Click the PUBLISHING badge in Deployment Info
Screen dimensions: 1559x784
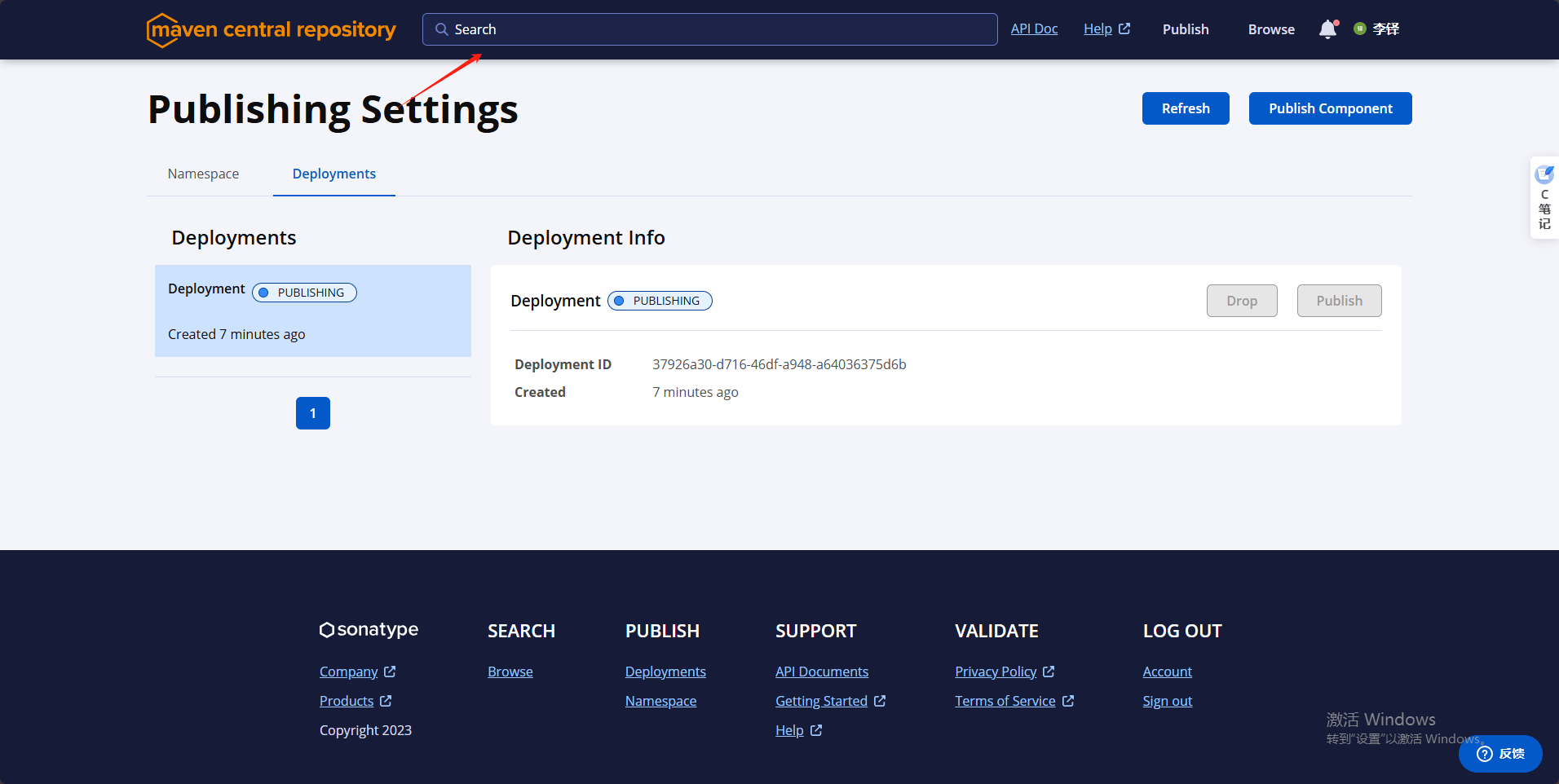tap(660, 301)
